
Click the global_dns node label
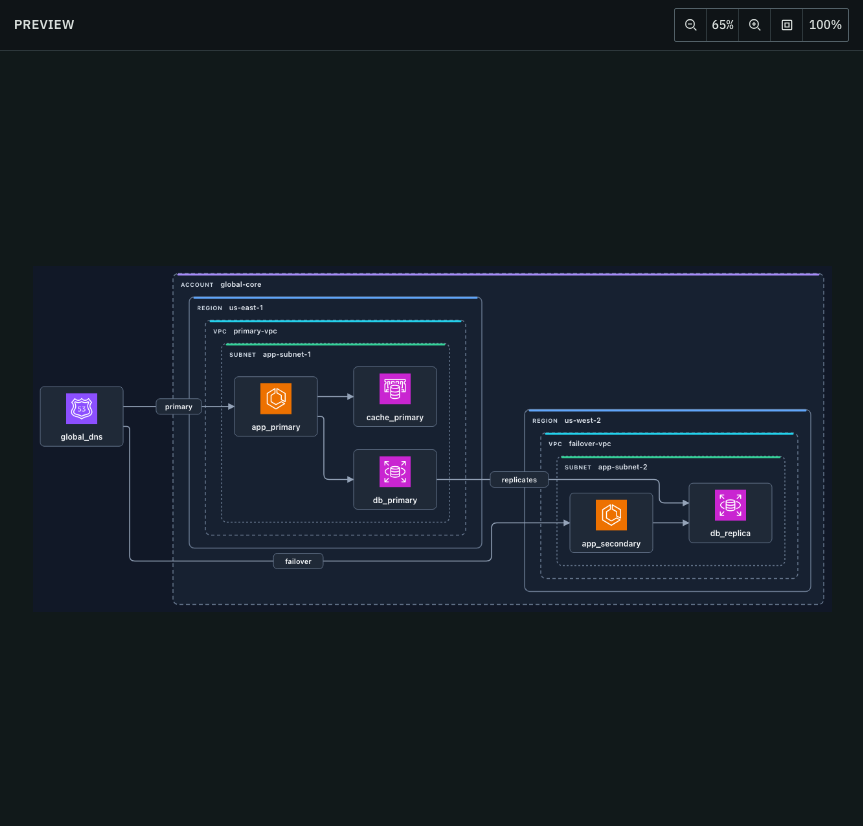(x=81, y=437)
